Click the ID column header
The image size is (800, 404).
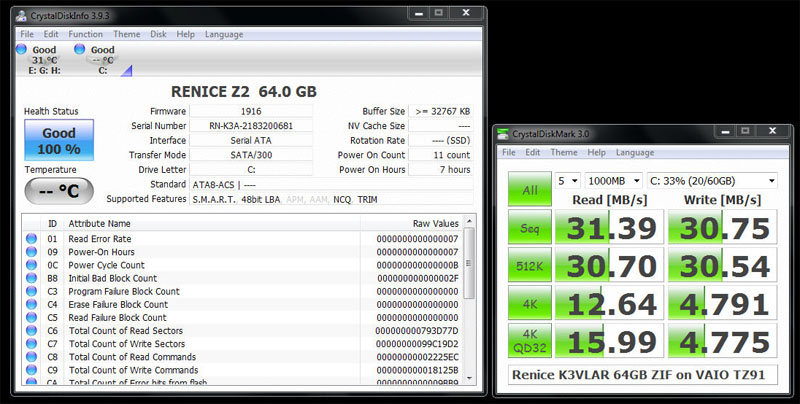point(52,223)
